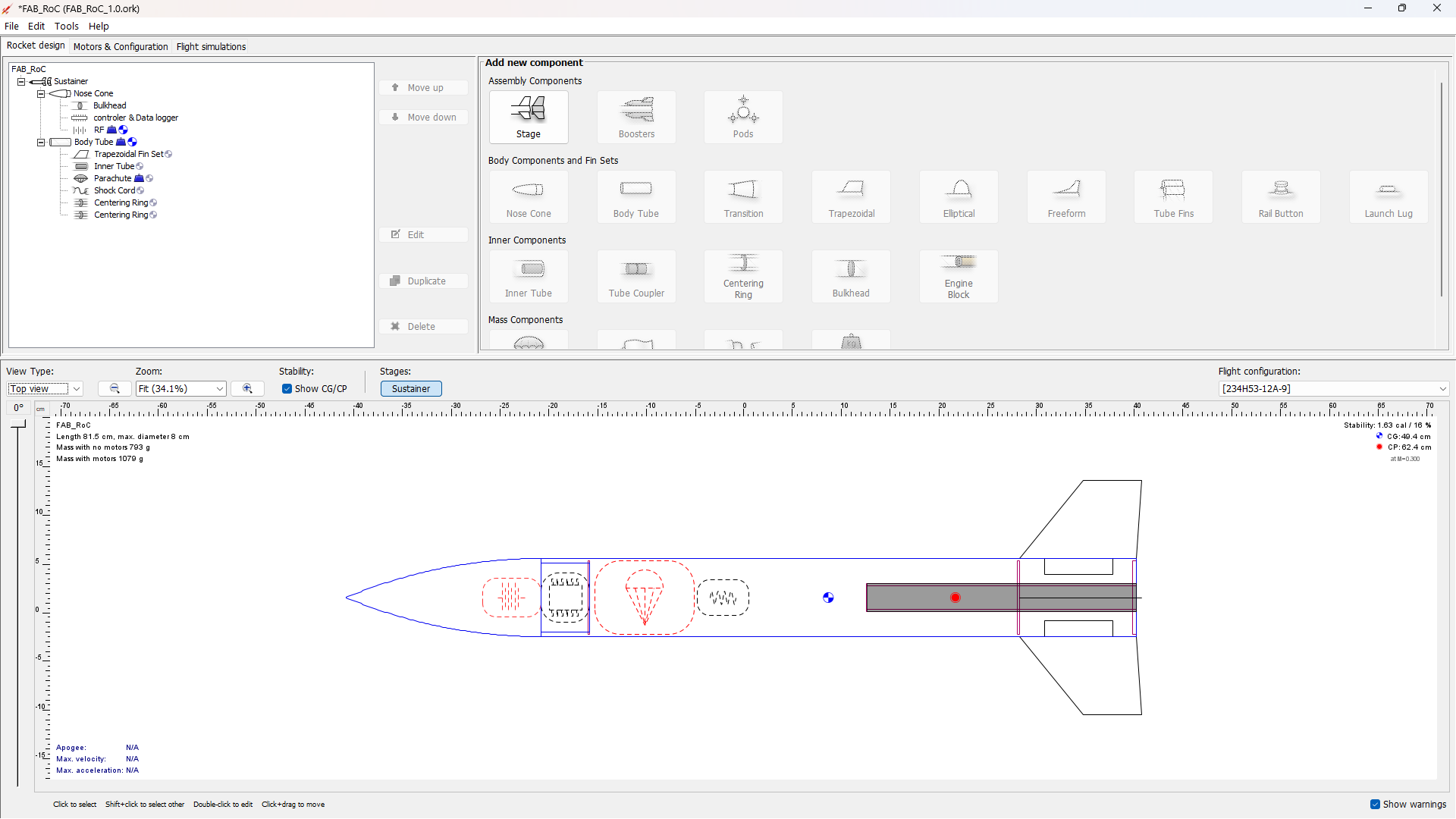Add a Freeform fin set

pyautogui.click(x=1066, y=196)
